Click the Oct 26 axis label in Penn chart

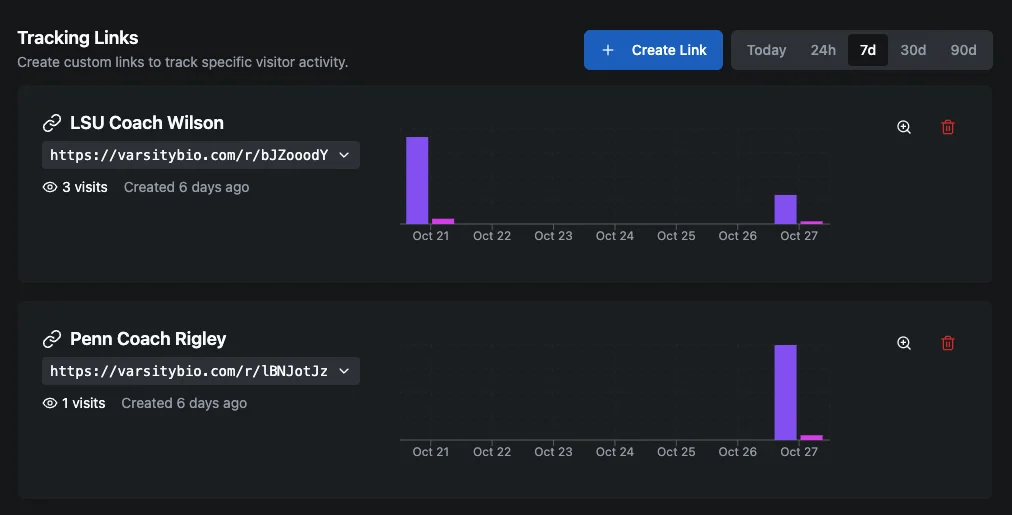point(738,452)
